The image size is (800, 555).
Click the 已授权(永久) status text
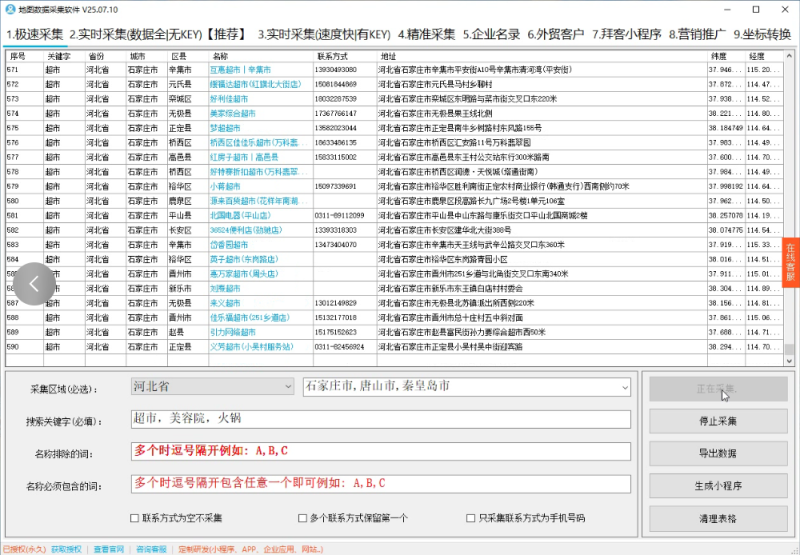click(x=24, y=549)
